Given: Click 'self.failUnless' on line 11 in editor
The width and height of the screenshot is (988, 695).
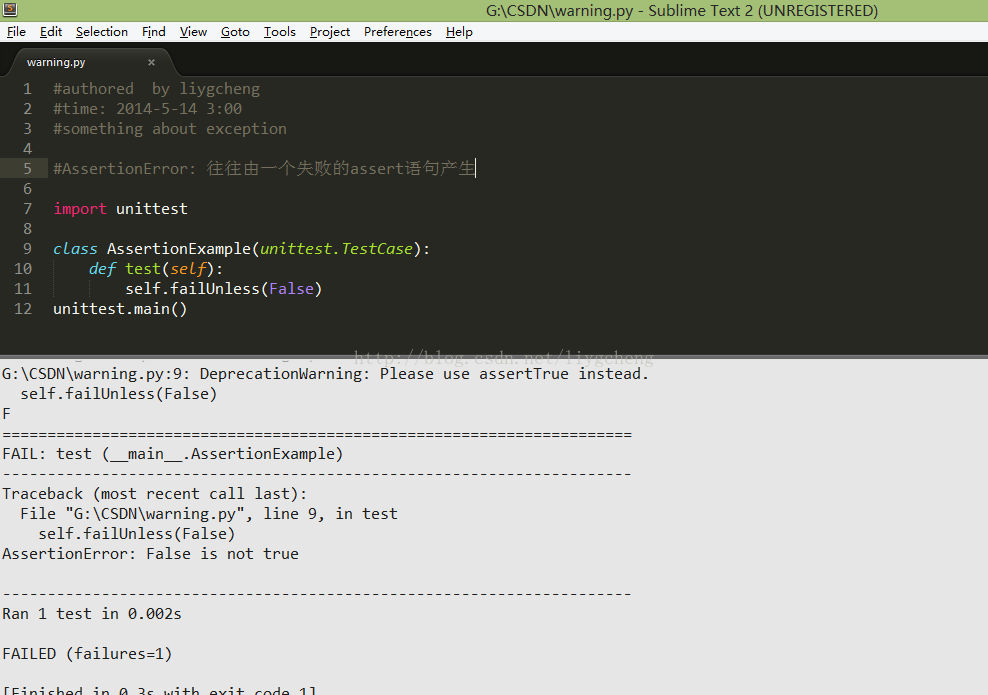Looking at the screenshot, I should click(192, 289).
